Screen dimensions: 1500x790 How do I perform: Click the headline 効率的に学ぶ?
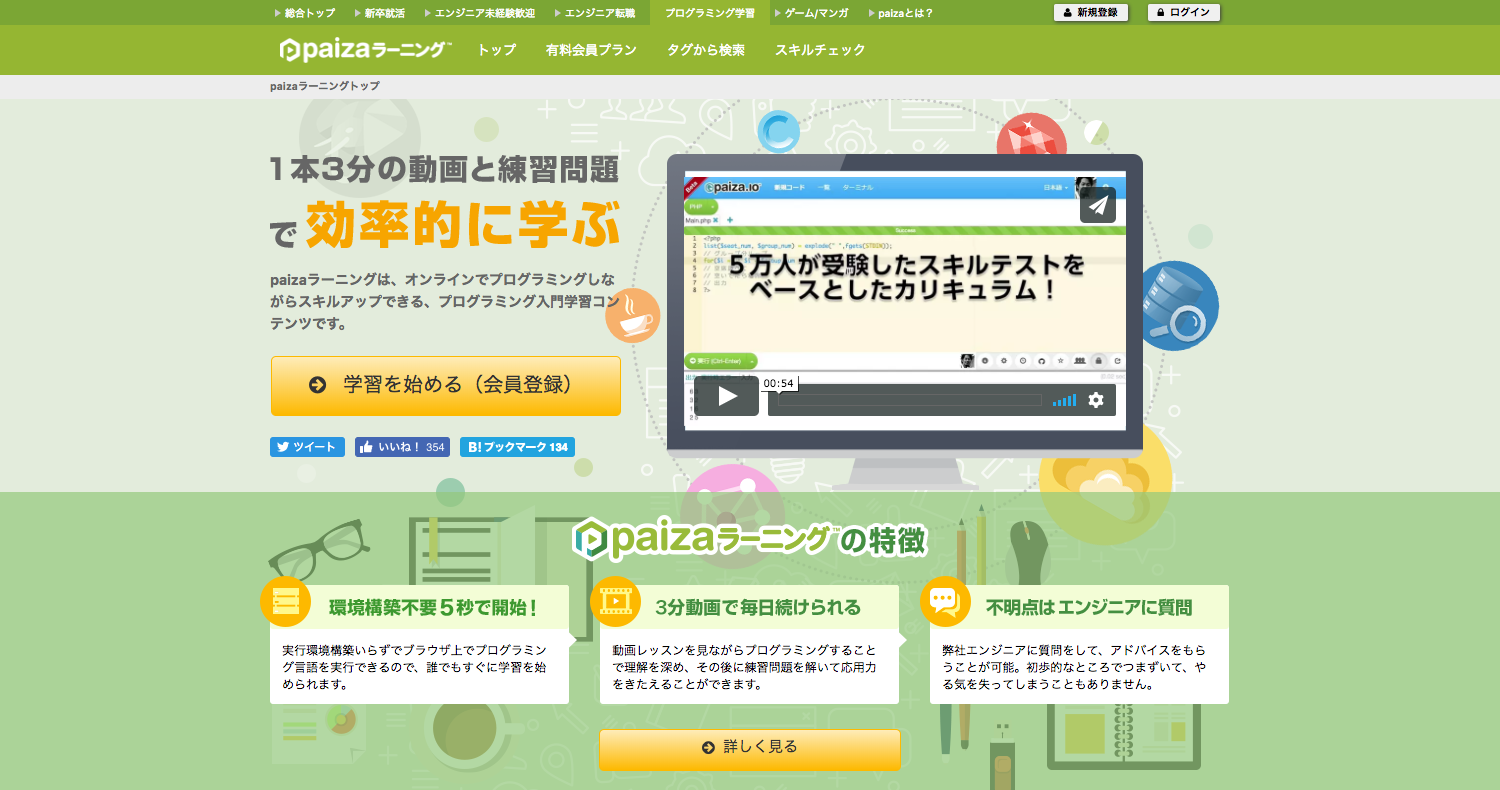463,224
